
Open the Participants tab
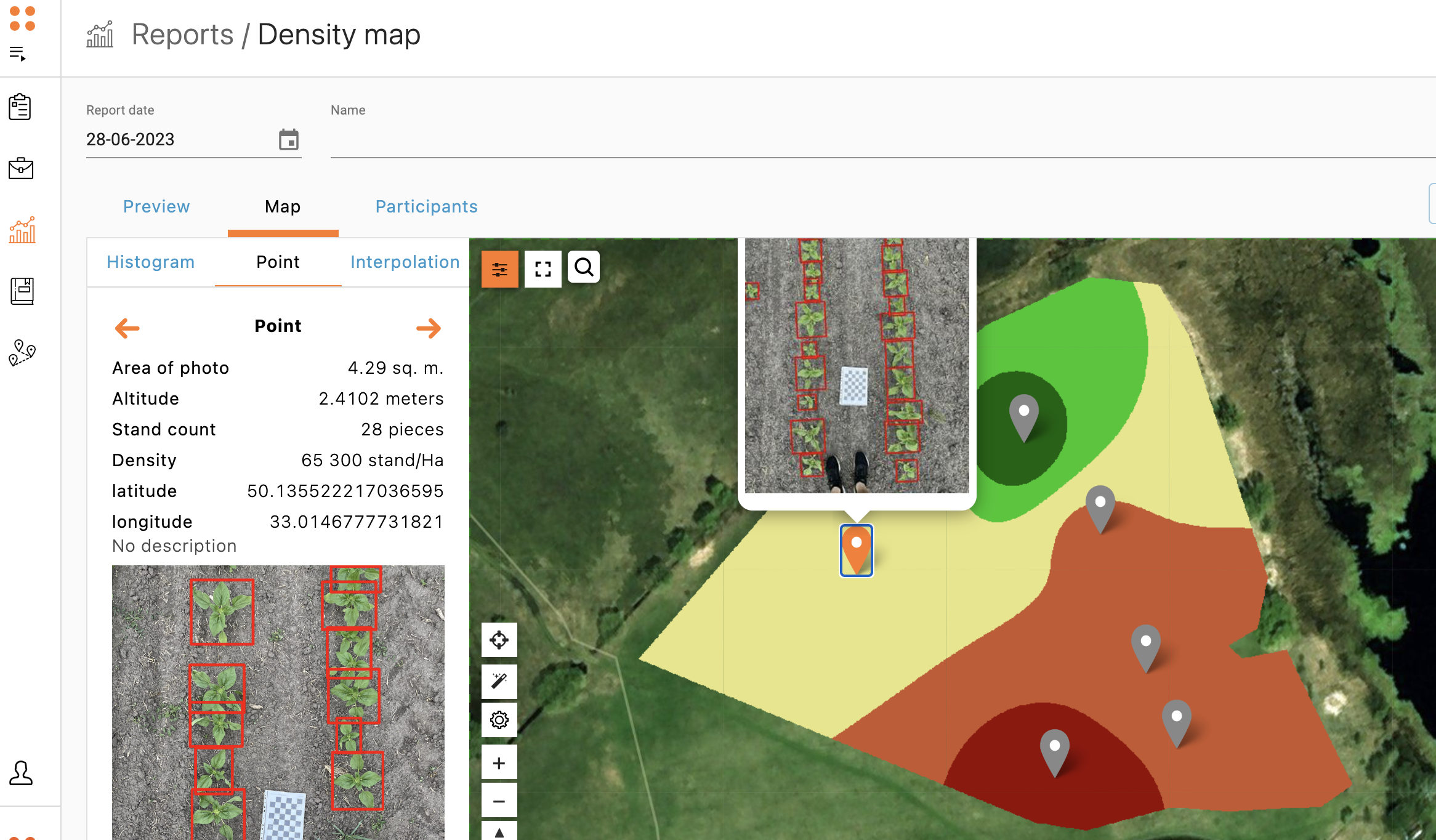(x=426, y=206)
